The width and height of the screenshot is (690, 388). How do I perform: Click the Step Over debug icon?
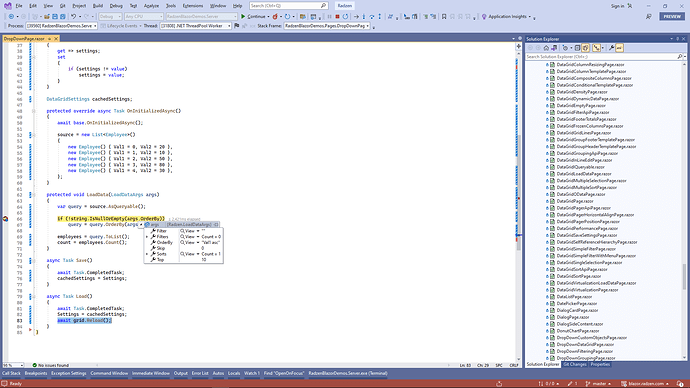click(x=372, y=17)
